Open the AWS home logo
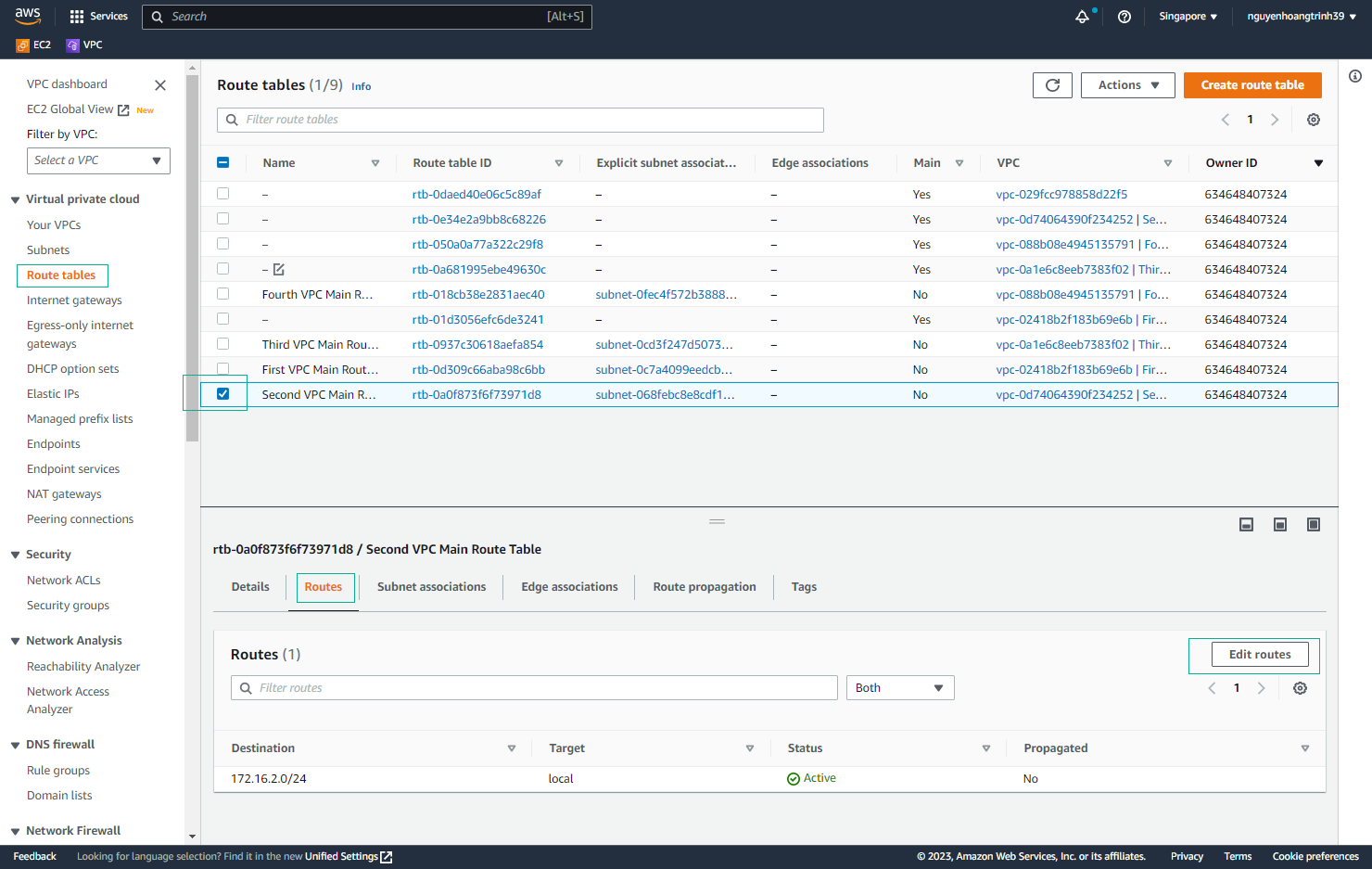This screenshot has height=869, width=1372. pyautogui.click(x=28, y=16)
